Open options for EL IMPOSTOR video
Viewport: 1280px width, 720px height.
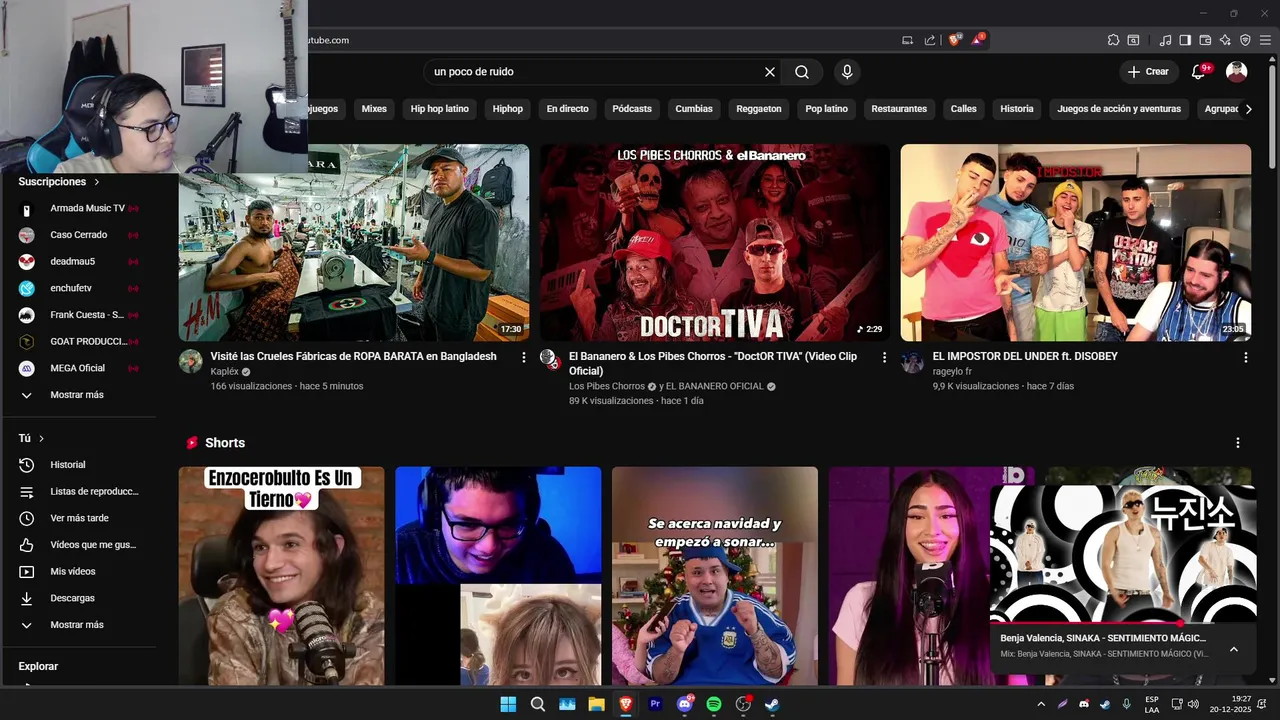1245,357
